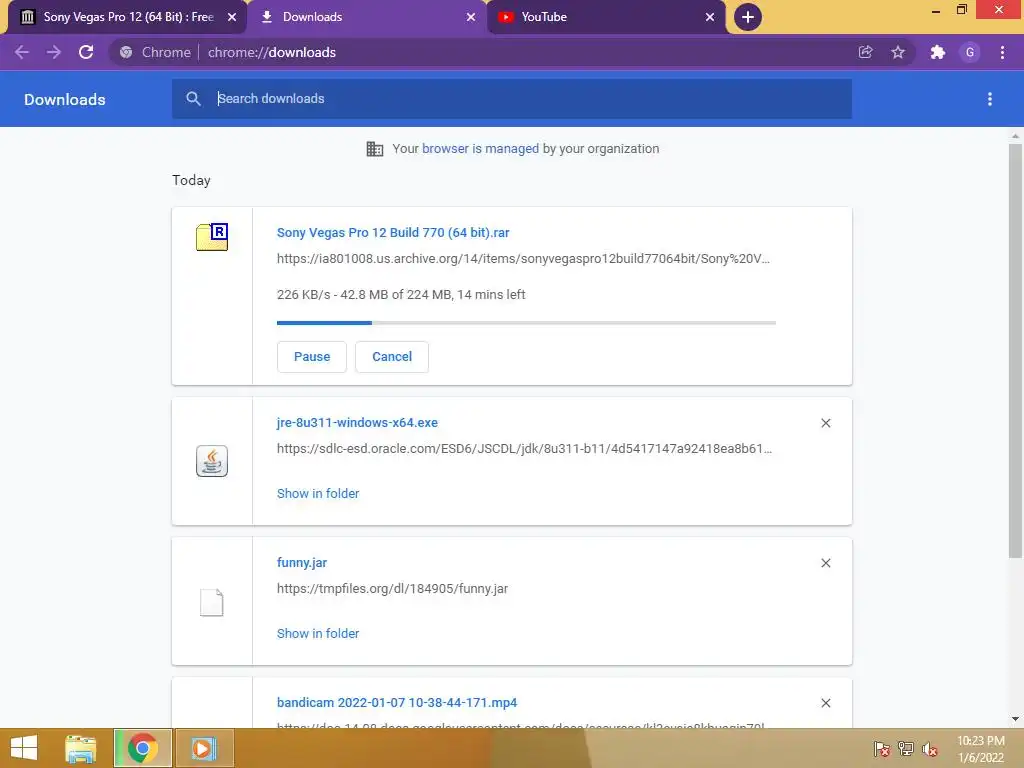1024x768 pixels.
Task: Bookmark this page with the star icon
Action: coord(898,52)
